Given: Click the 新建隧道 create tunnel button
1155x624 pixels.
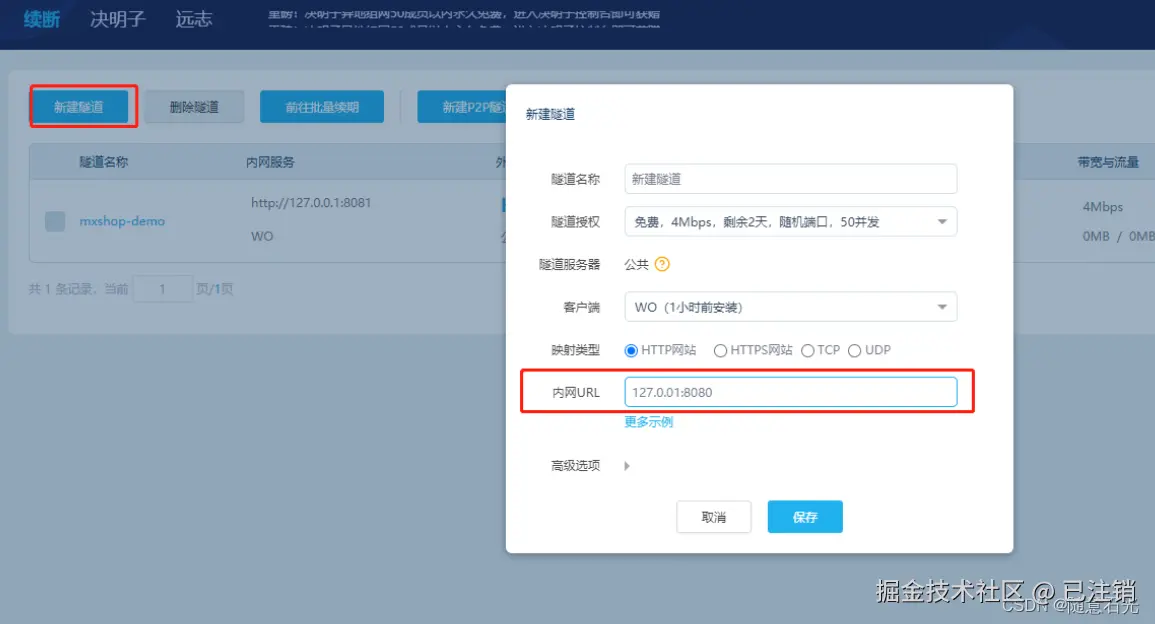Looking at the screenshot, I should (82, 106).
